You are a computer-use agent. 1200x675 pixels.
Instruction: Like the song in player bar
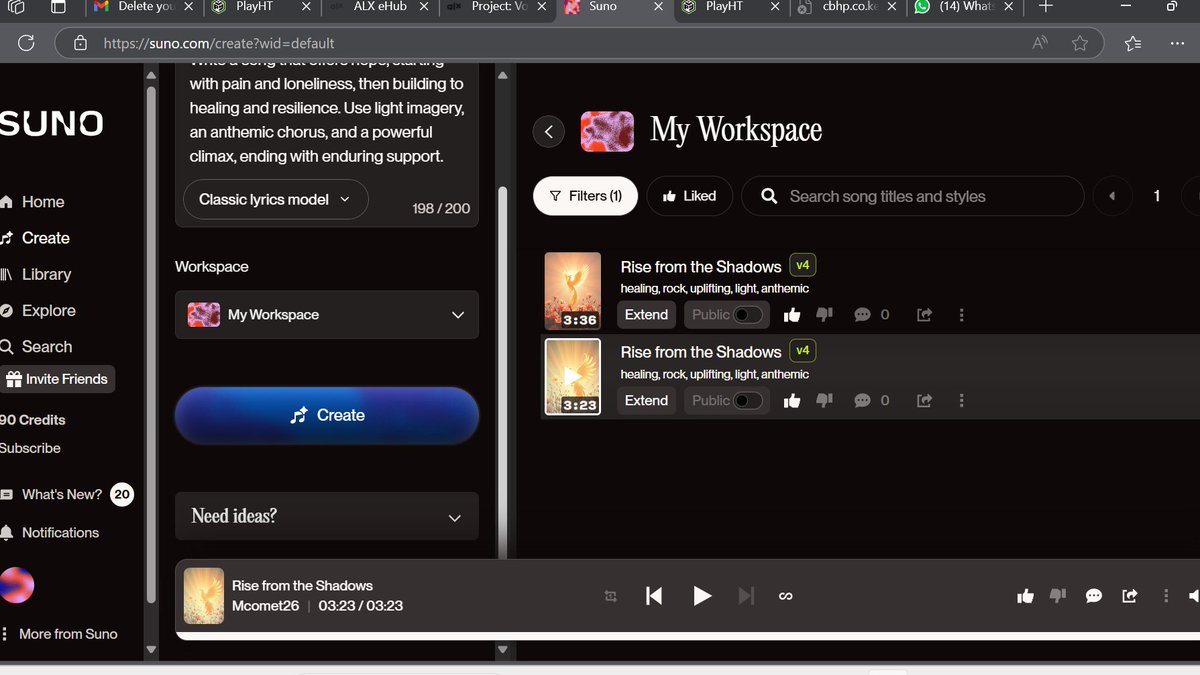1025,596
